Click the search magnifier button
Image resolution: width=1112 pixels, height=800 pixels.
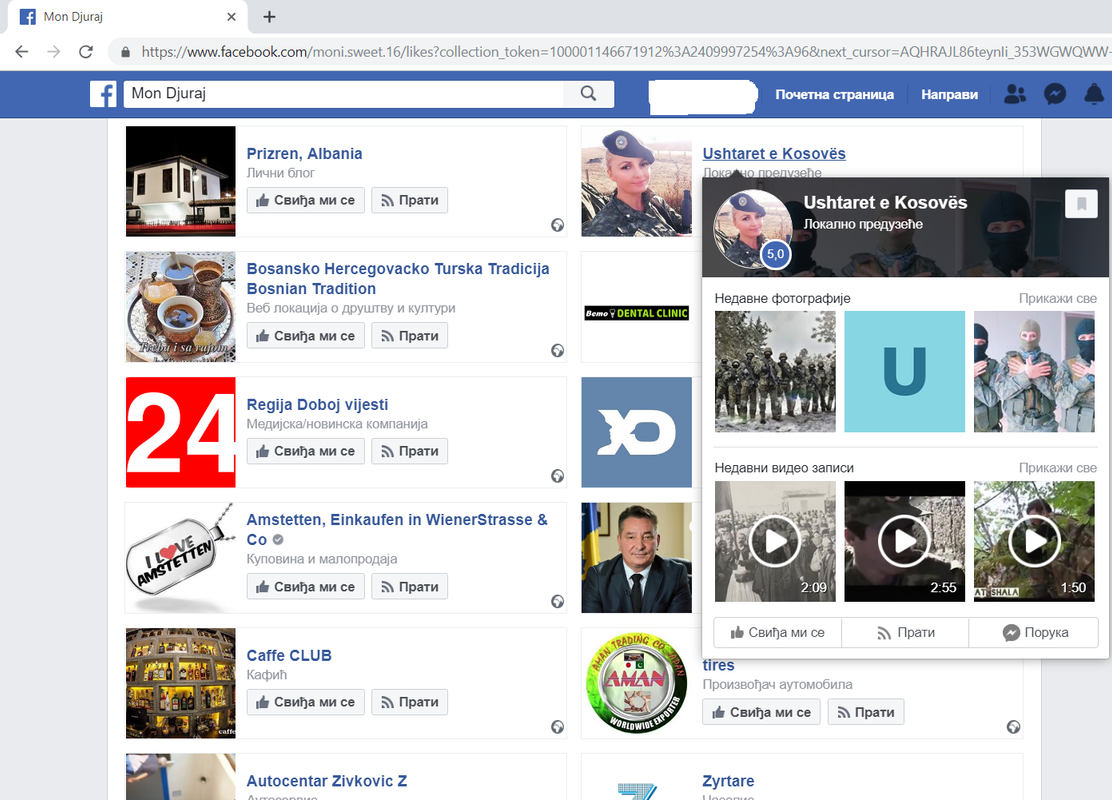coord(588,94)
